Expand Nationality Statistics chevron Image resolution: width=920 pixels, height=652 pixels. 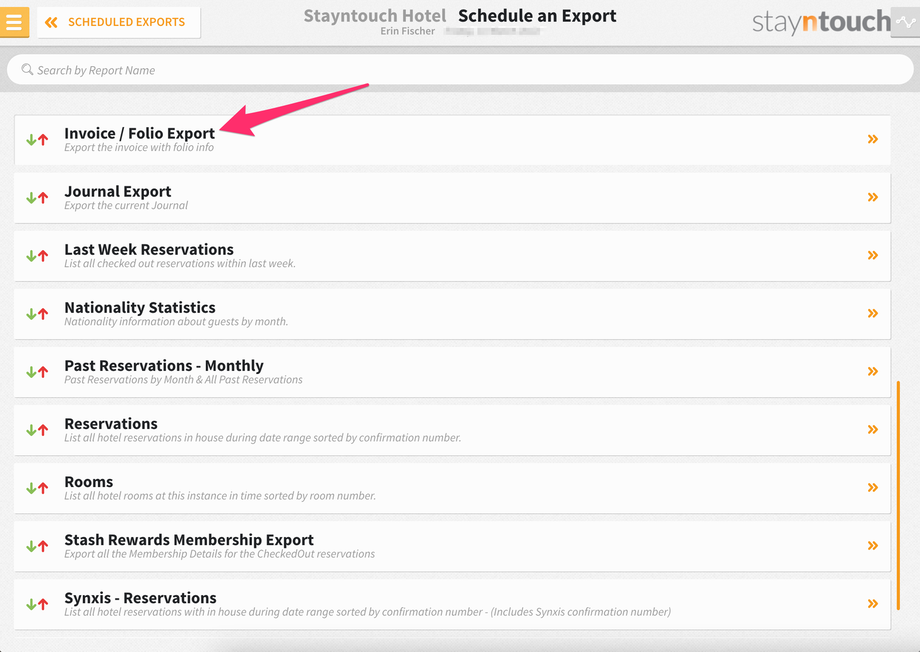[872, 313]
